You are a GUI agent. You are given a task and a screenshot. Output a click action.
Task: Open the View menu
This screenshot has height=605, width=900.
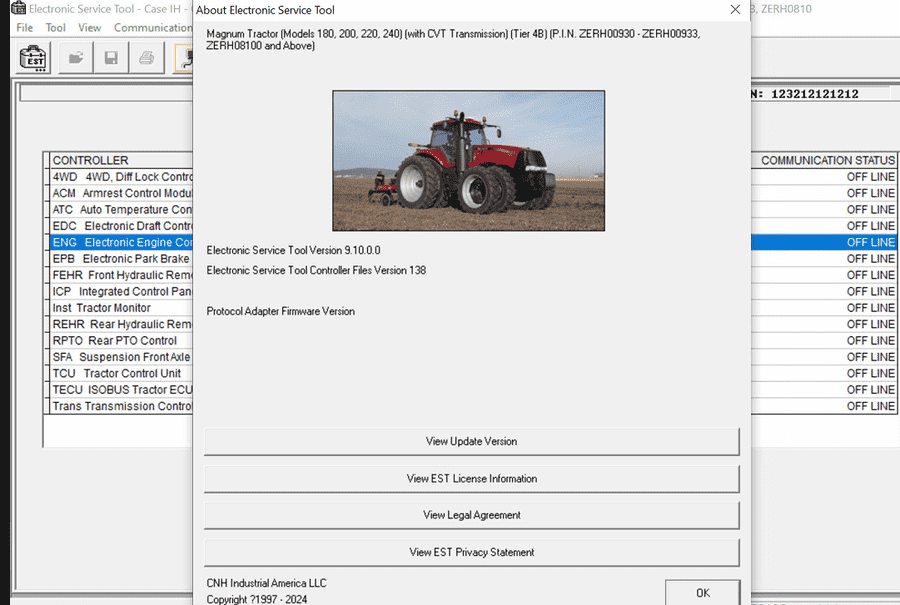point(89,27)
